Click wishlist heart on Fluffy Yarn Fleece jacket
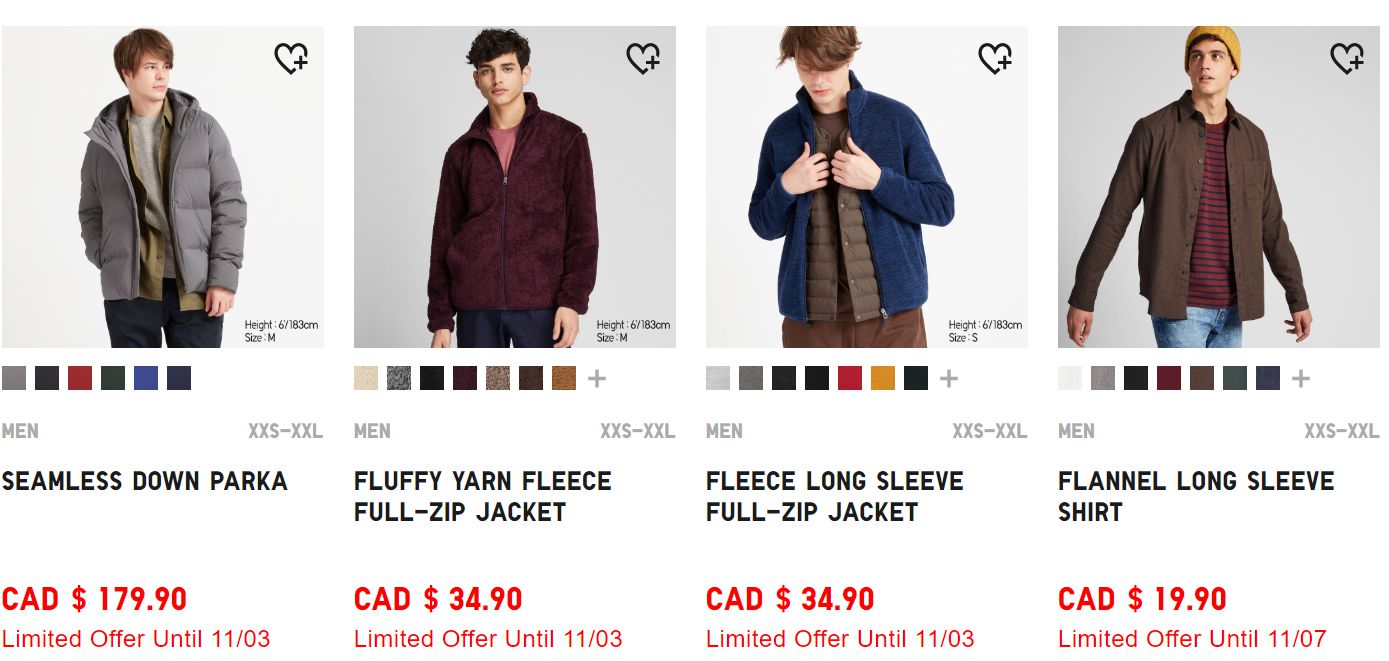This screenshot has width=1389, height=661. coord(643,59)
